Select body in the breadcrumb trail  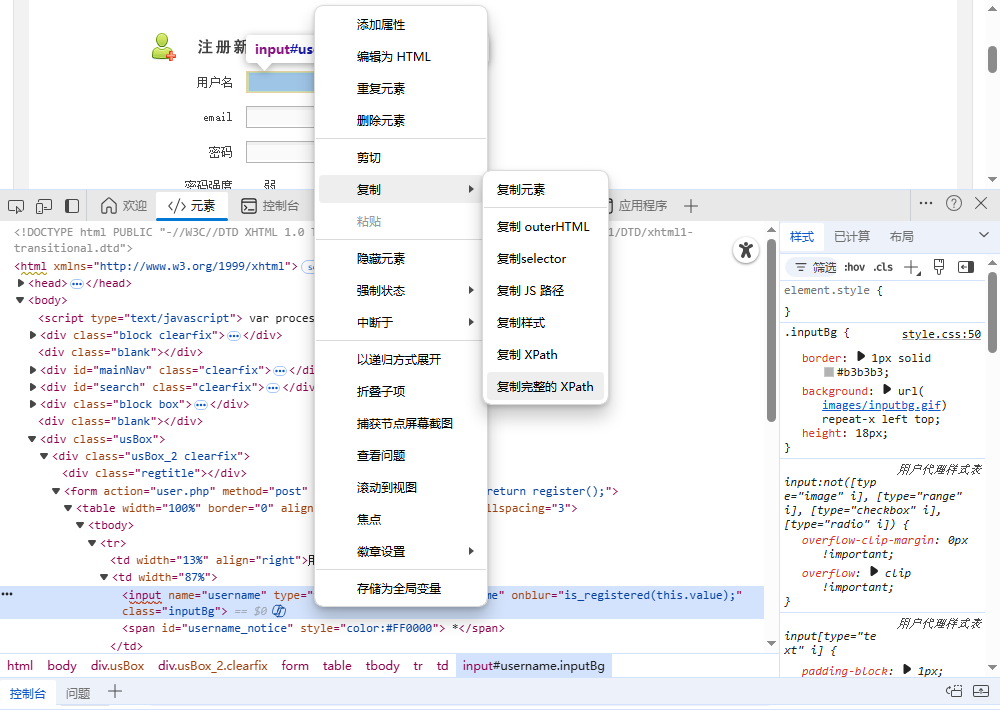[62, 665]
